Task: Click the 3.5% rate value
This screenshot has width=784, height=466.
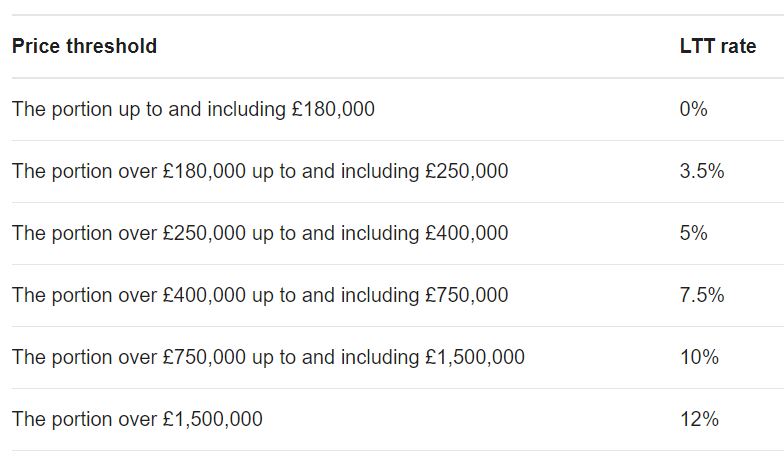Action: (x=702, y=171)
